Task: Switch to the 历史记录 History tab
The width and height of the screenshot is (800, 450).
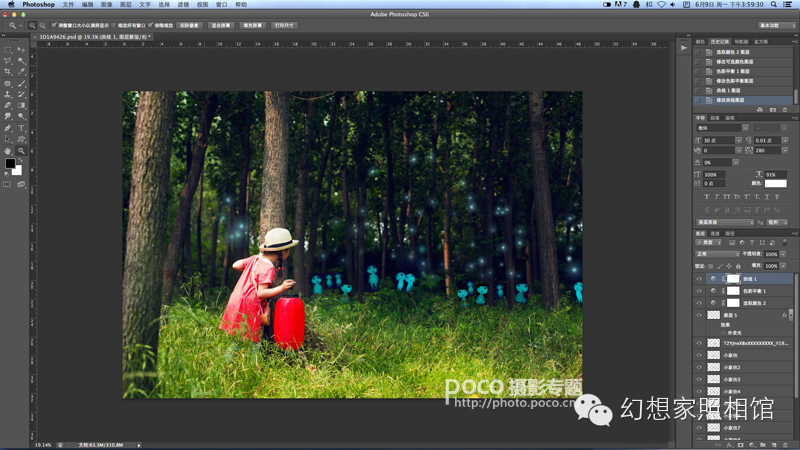Action: pyautogui.click(x=720, y=42)
